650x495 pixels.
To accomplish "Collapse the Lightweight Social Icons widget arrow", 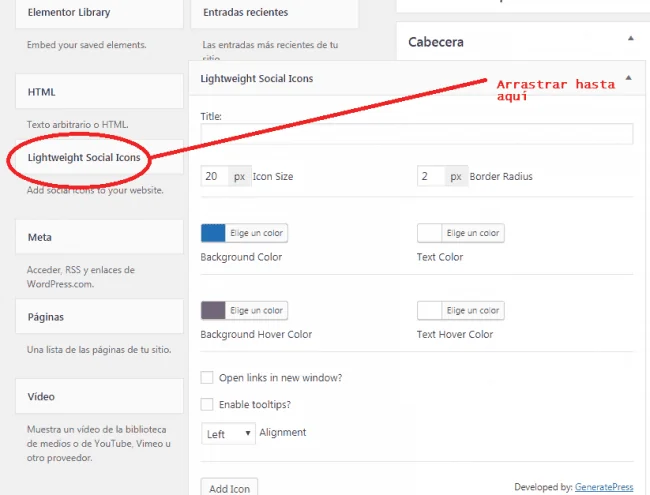I will click(x=628, y=78).
